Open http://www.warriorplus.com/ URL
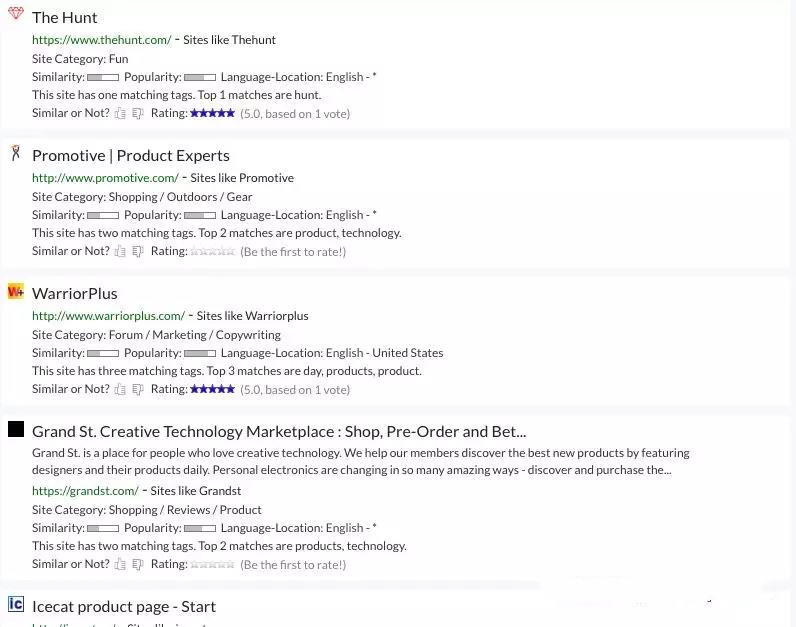The width and height of the screenshot is (796, 627). point(108,316)
